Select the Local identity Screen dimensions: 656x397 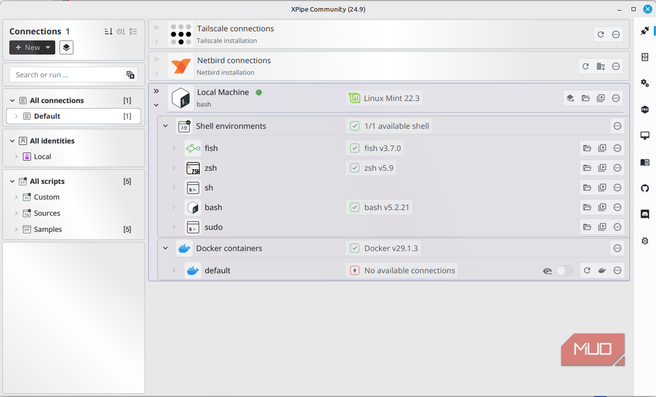coord(42,156)
